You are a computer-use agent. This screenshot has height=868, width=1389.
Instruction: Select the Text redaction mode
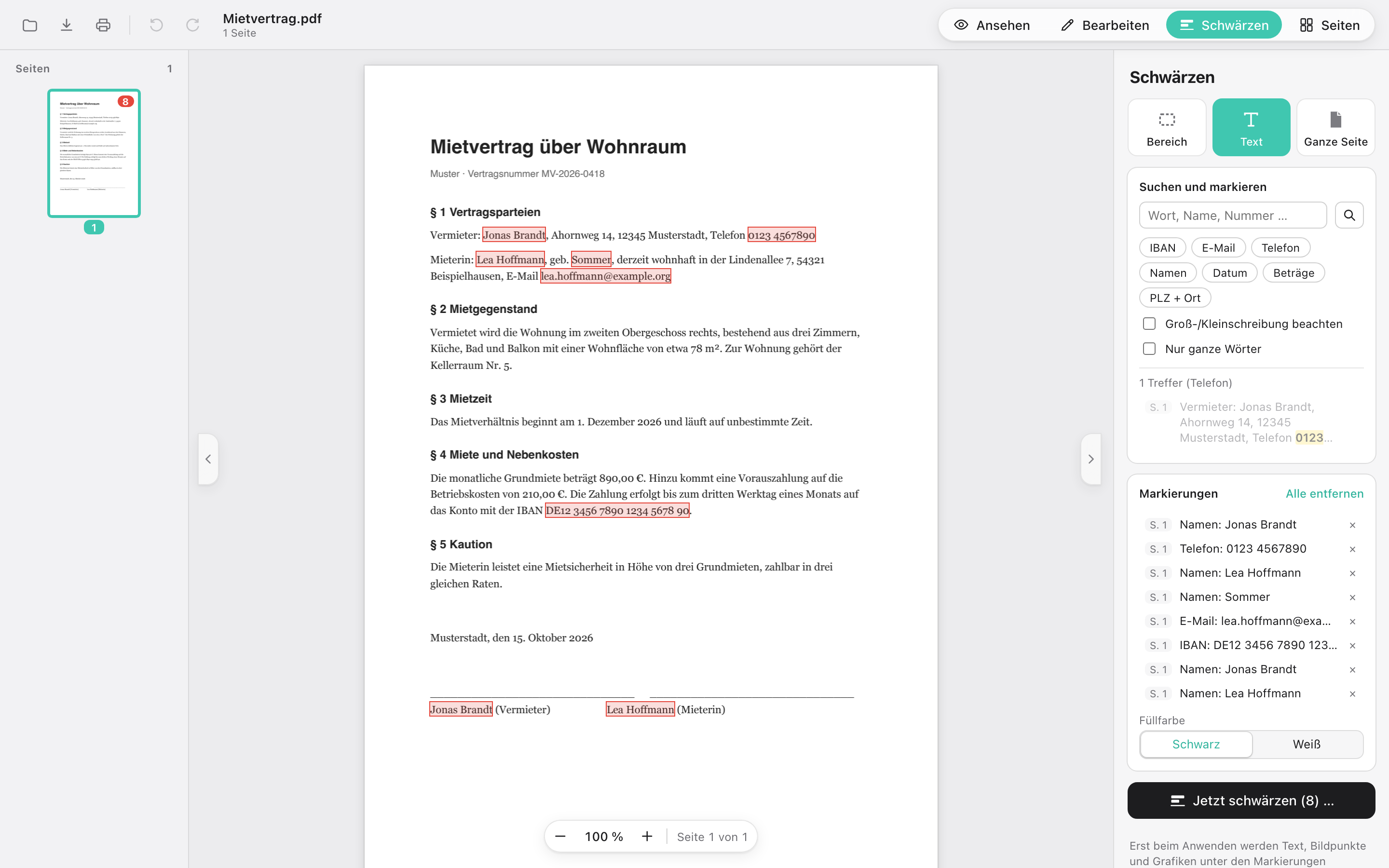(x=1251, y=127)
